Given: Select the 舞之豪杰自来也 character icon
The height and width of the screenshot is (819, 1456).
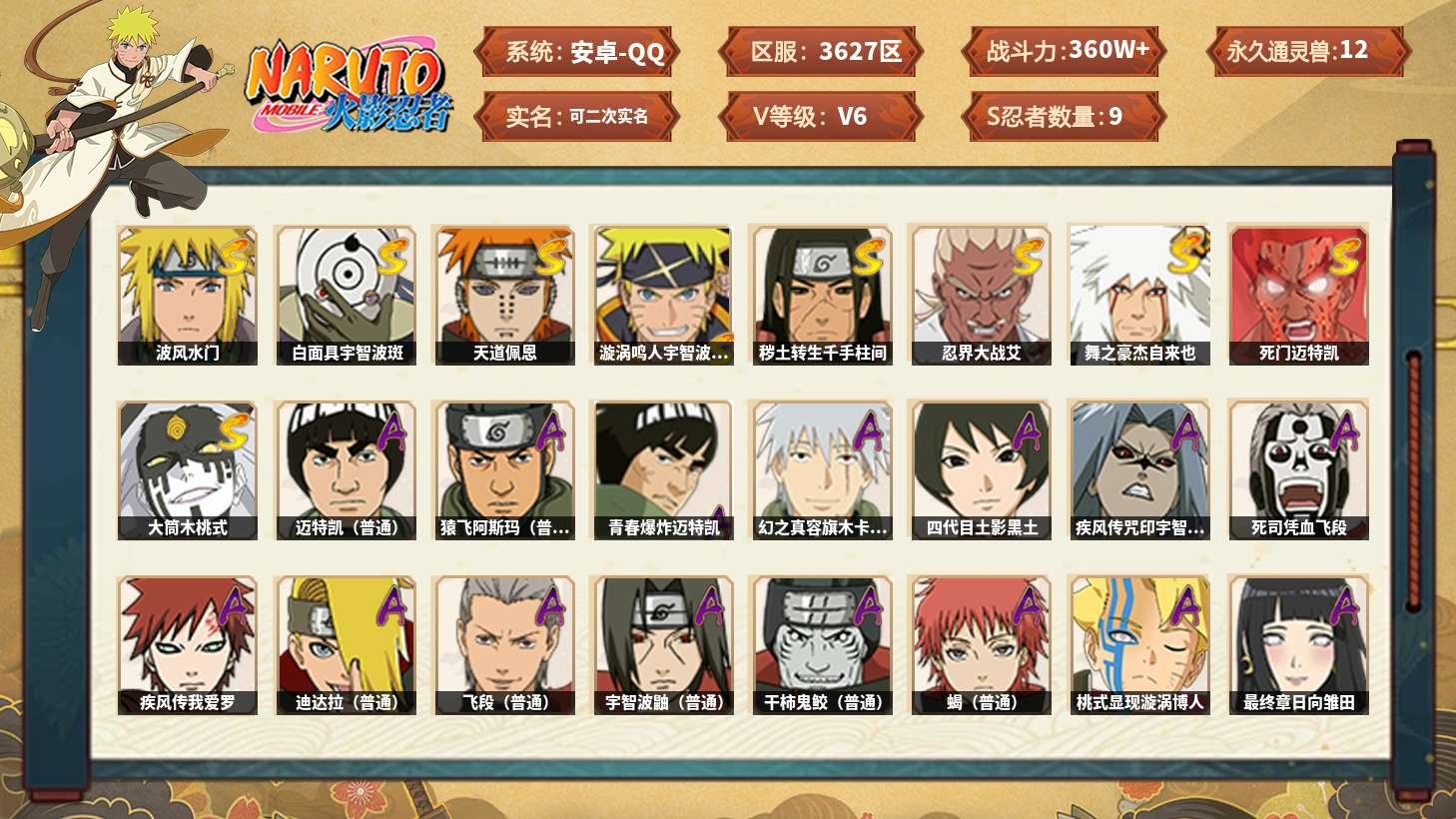Looking at the screenshot, I should tap(1139, 296).
